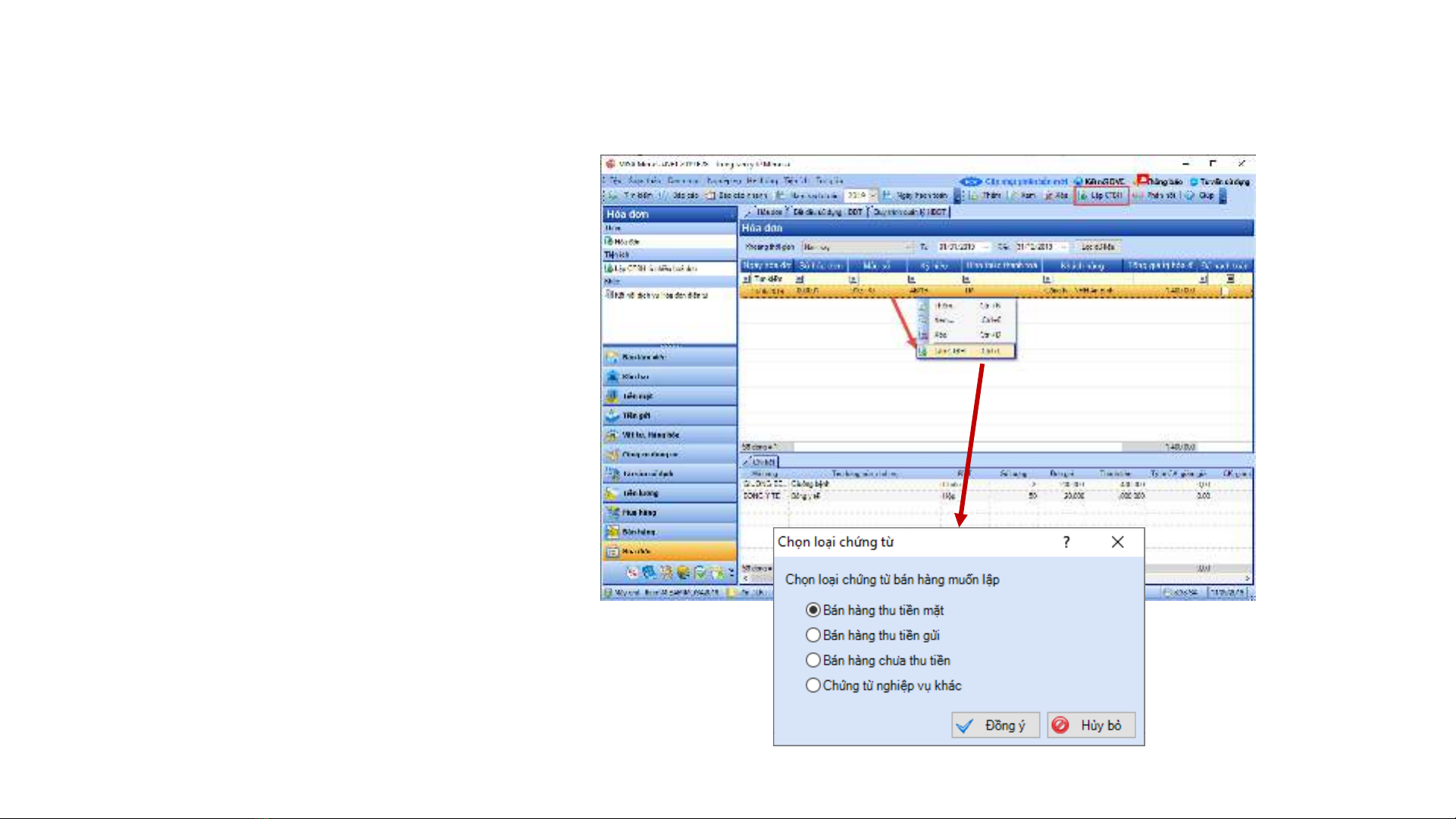The image size is (1456, 819).
Task: Open the Tiền gửi module in sidebar
Action: pyautogui.click(x=635, y=416)
